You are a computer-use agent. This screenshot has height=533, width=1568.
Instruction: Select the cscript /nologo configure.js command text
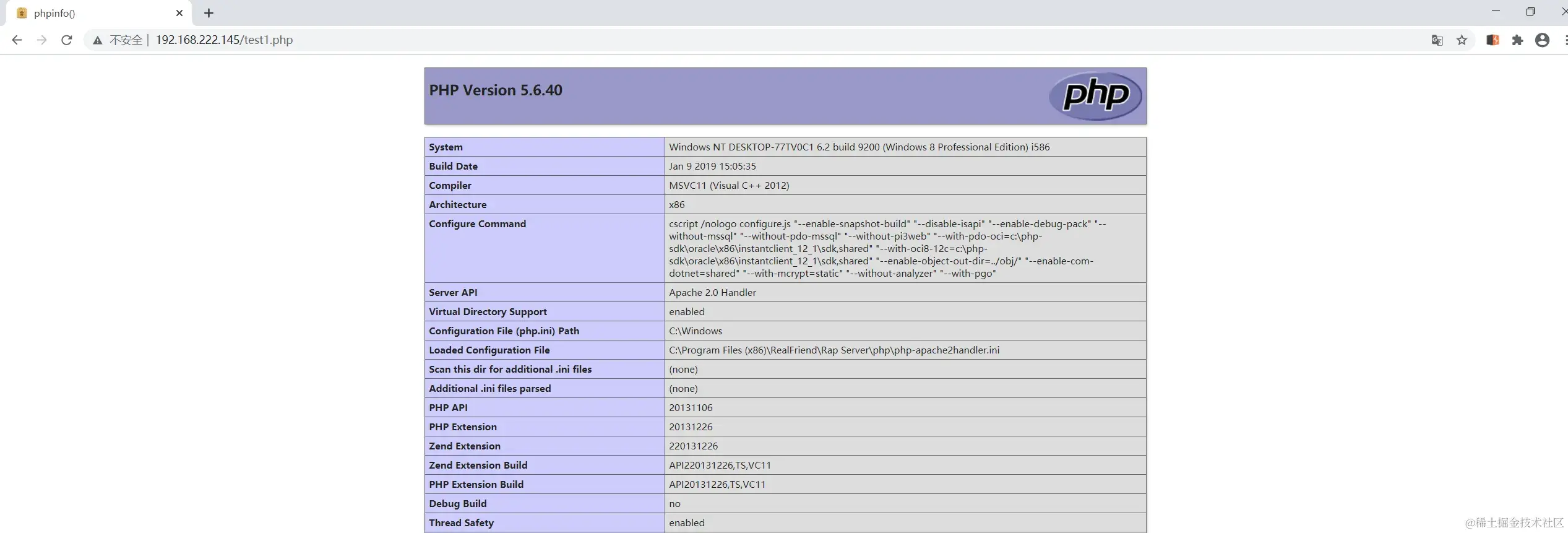tap(887, 249)
